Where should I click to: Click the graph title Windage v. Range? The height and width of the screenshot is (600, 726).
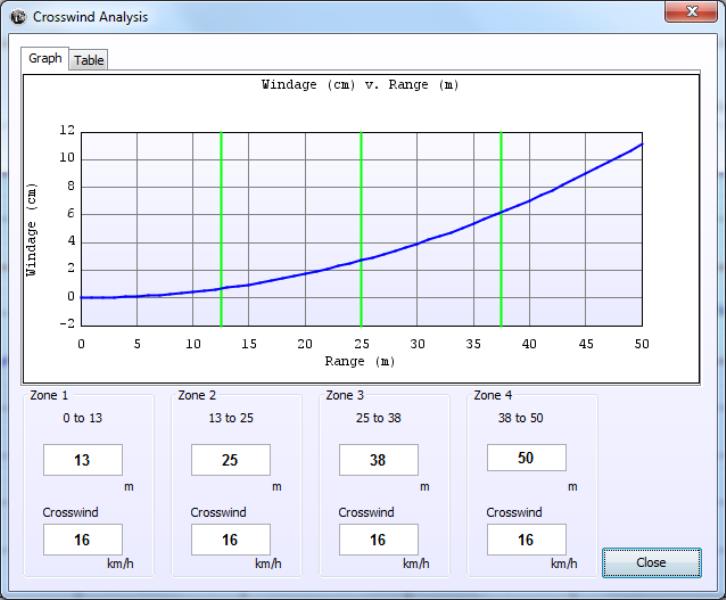(360, 85)
